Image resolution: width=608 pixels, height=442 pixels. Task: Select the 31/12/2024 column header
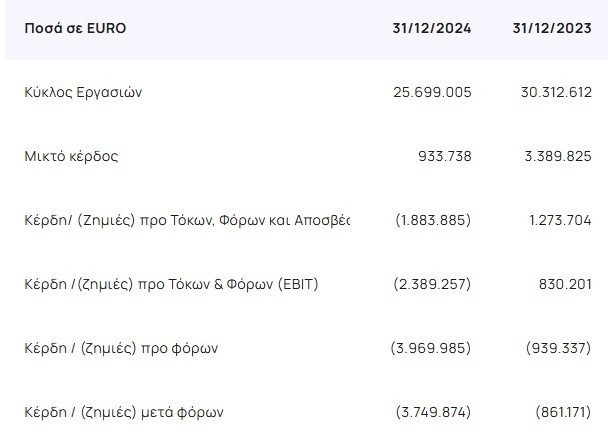(x=431, y=28)
